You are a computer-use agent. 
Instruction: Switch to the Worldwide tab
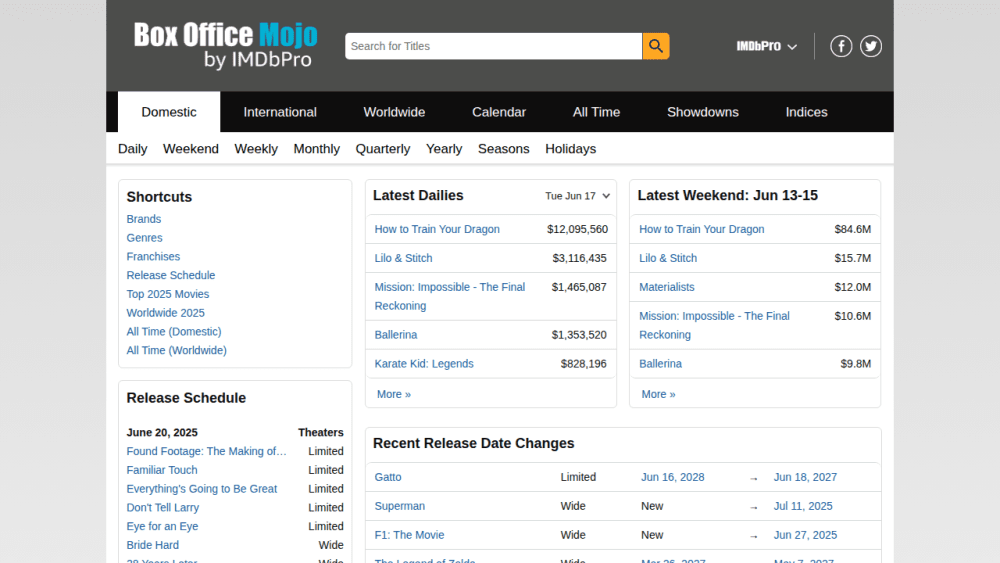(x=394, y=112)
